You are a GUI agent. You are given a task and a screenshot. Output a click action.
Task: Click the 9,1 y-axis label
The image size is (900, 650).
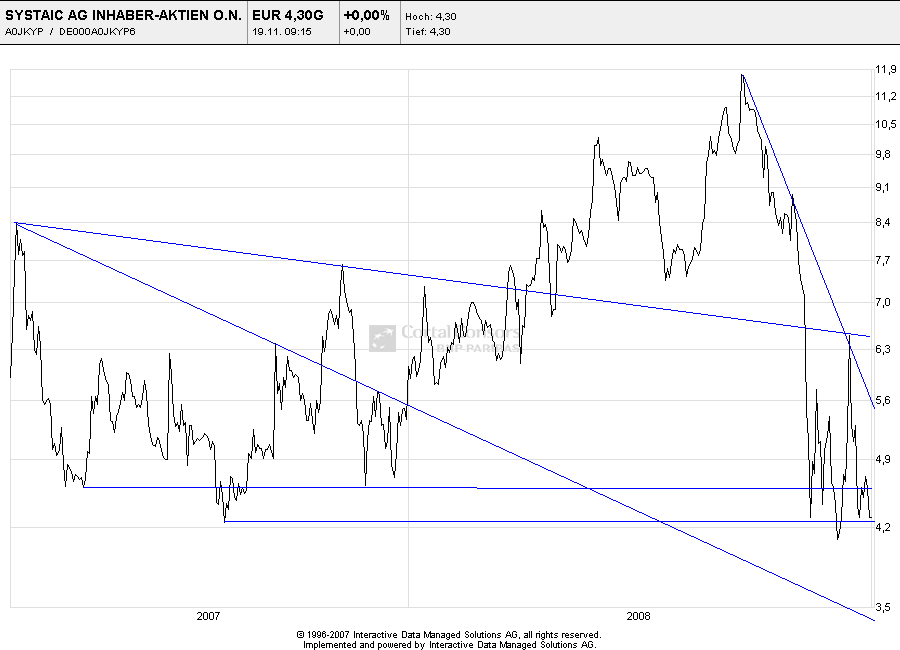click(883, 187)
